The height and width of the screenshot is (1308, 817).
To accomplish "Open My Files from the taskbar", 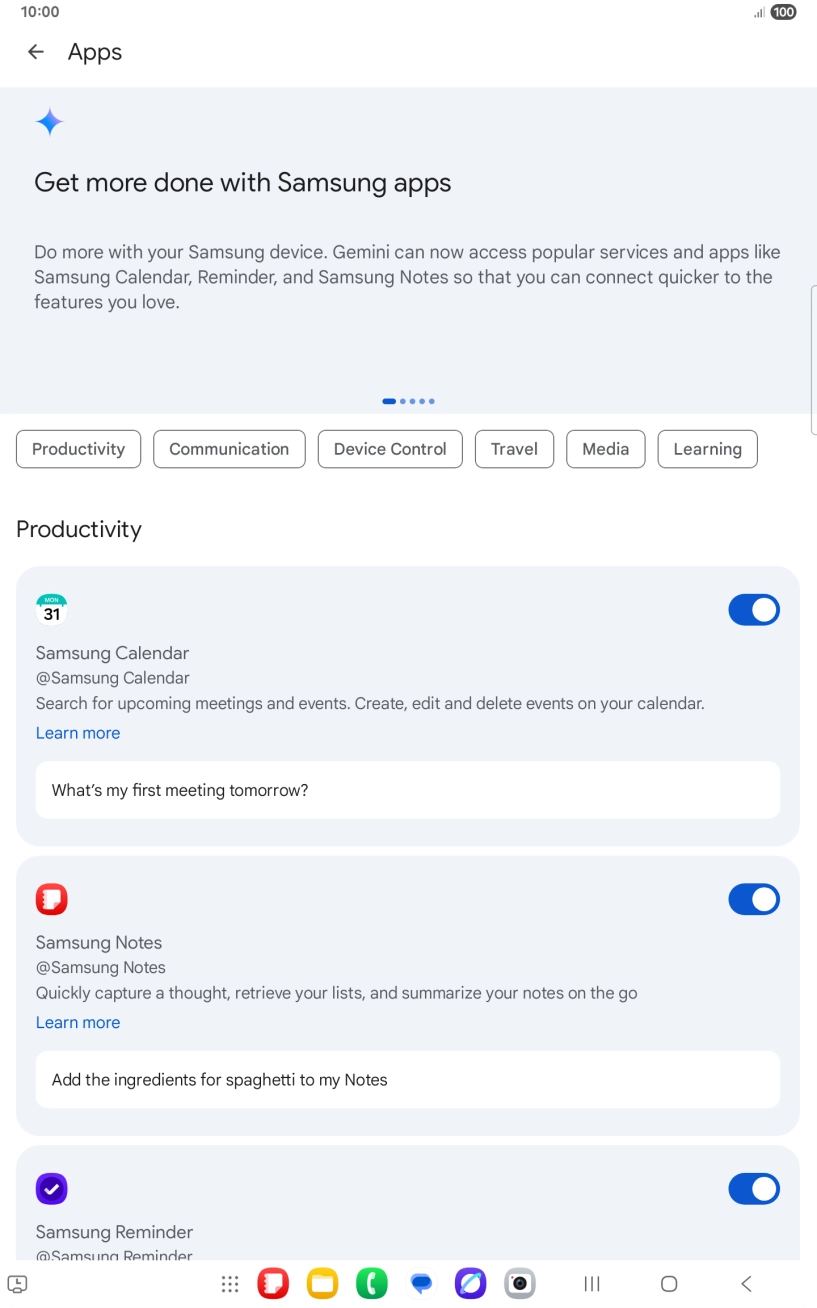I will 322,1284.
